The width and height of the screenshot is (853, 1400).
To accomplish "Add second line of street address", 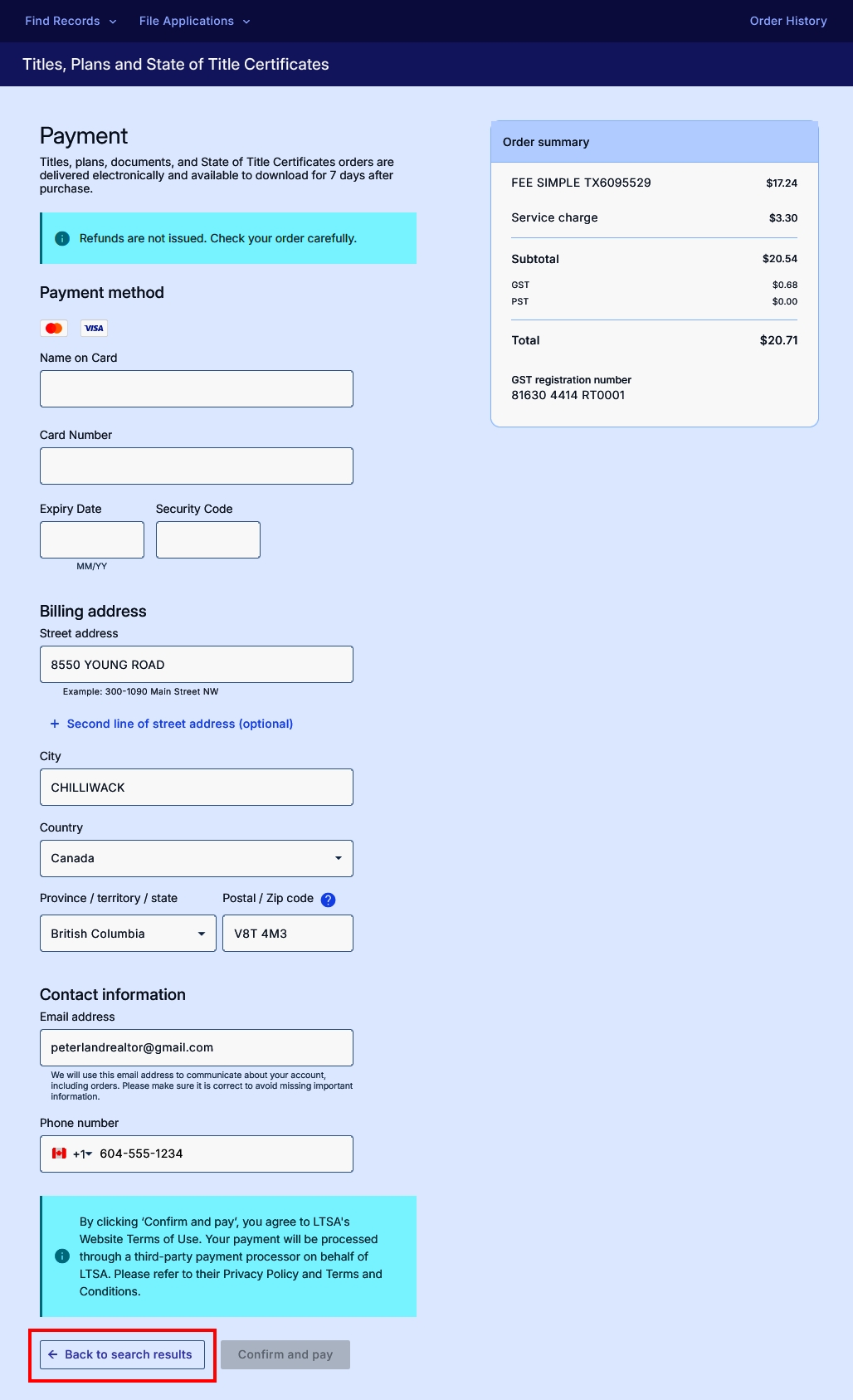I will 172,724.
